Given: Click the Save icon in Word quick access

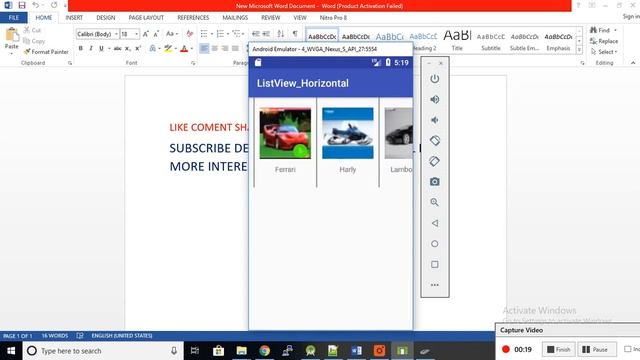Looking at the screenshot, I should 22,5.
